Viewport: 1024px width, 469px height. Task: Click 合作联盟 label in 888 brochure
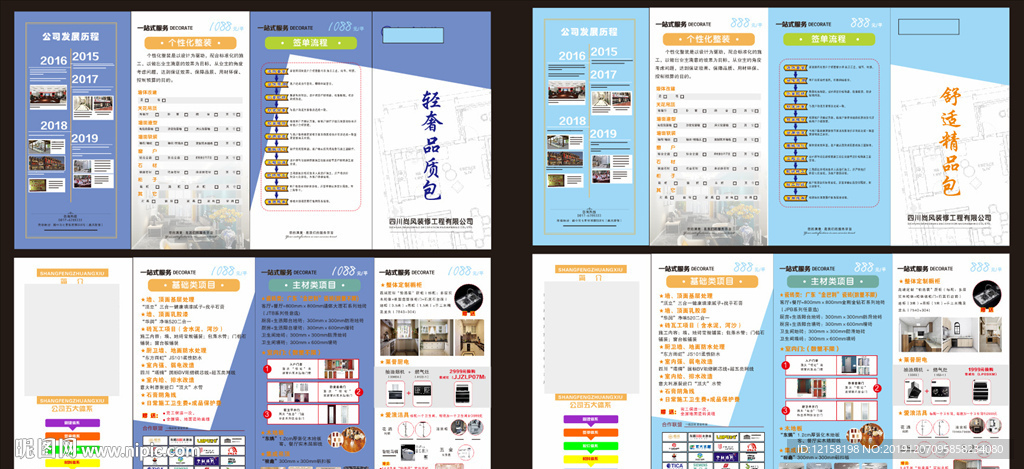(673, 425)
